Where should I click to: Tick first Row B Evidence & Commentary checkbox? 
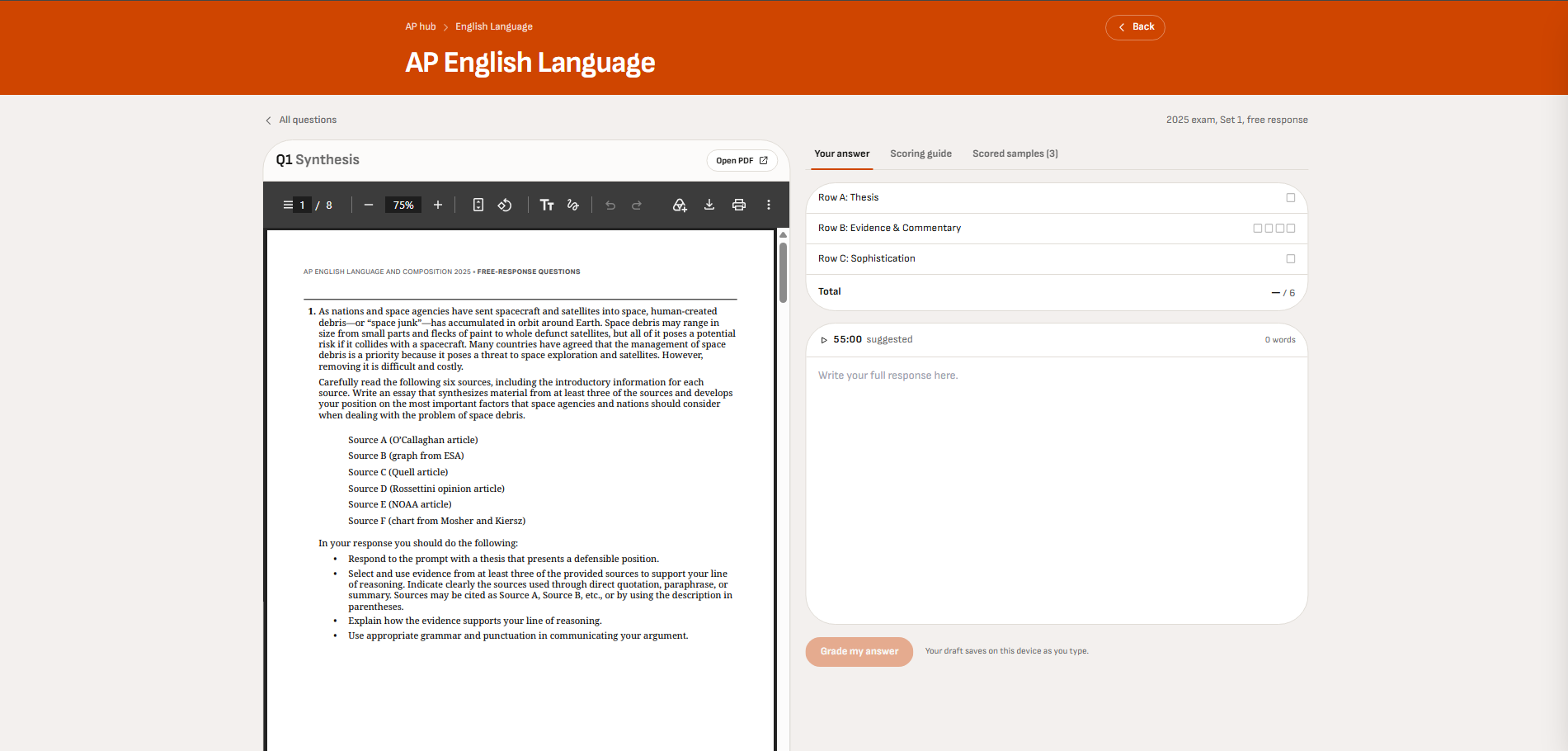click(x=1258, y=229)
